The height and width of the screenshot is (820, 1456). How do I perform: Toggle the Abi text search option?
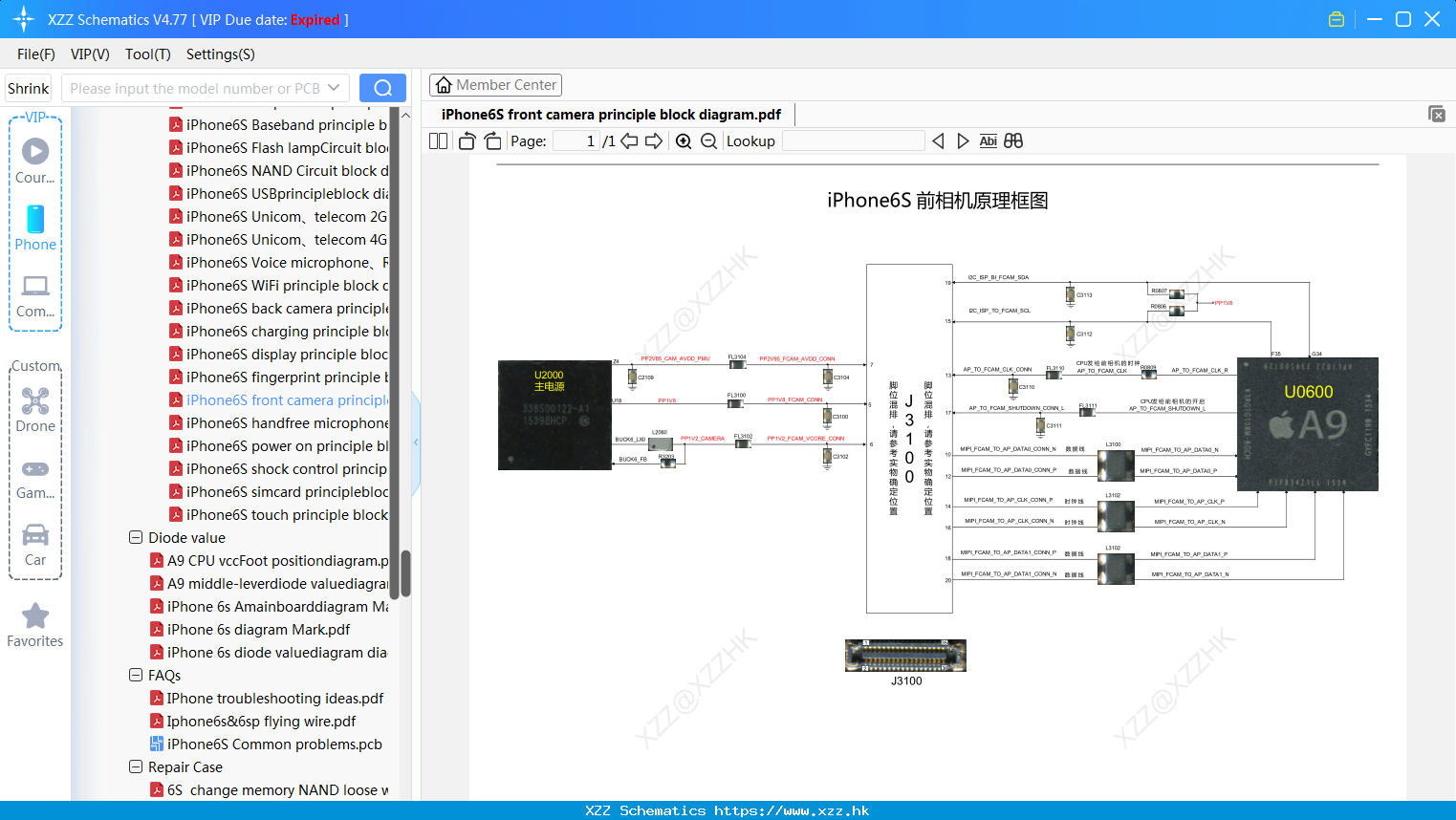pos(989,141)
